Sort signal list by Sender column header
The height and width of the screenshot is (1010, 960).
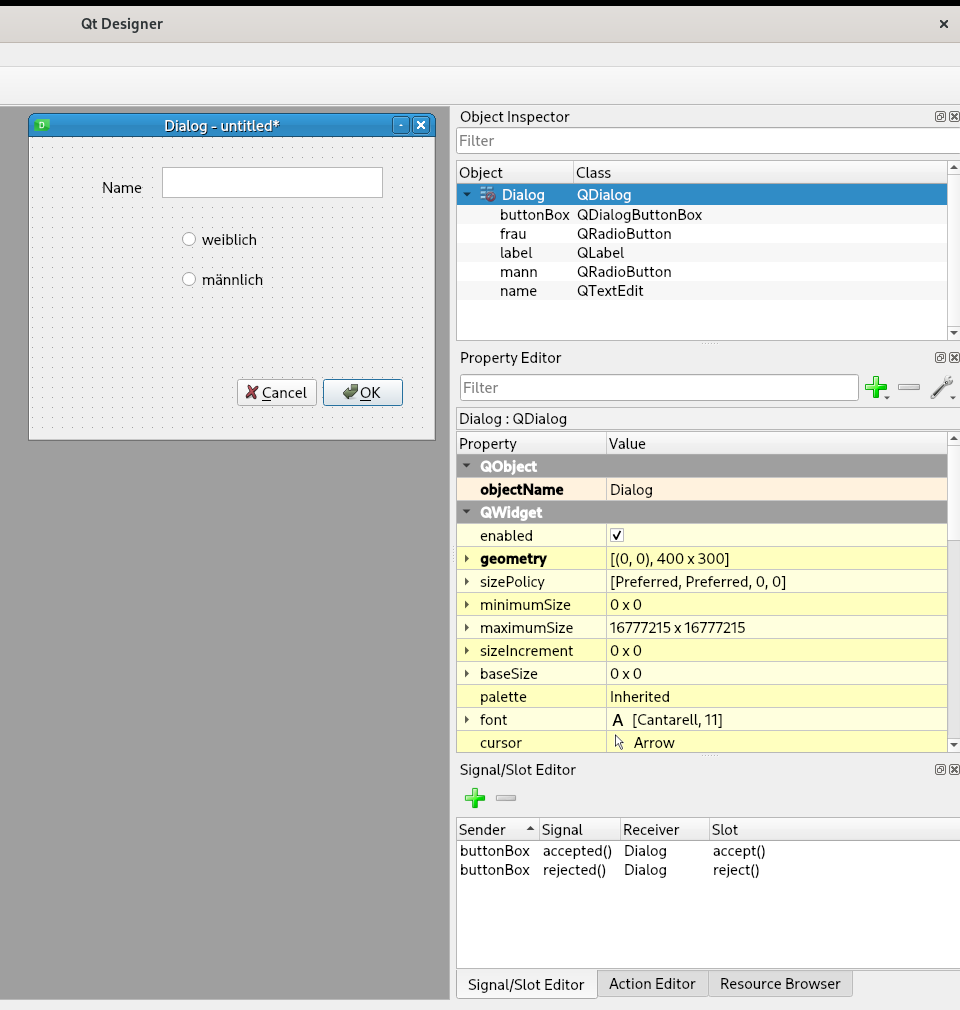click(497, 830)
